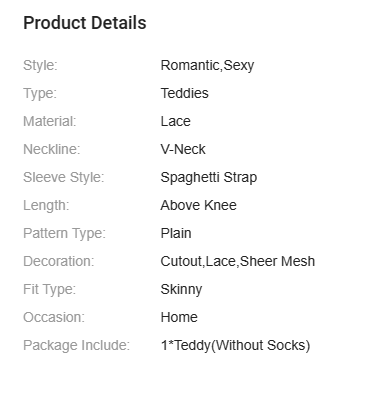
Task: Click the Cutout,Lace,Sheer Mesh decoration value
Action: tap(238, 261)
